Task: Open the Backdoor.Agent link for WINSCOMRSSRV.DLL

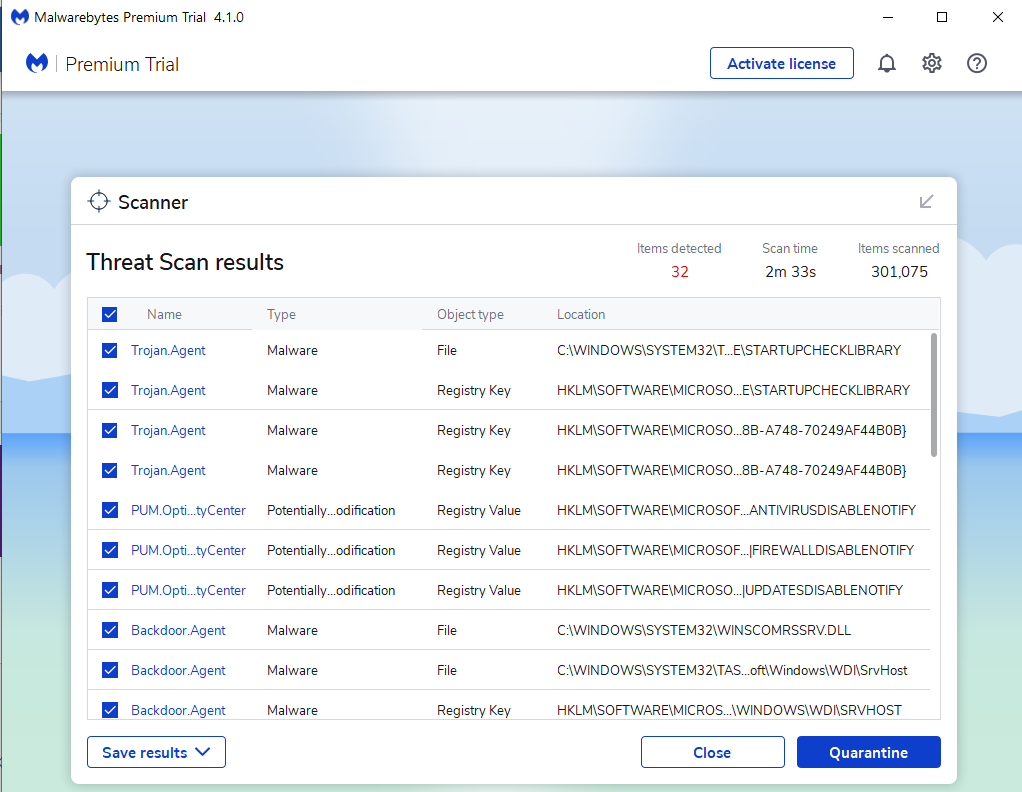Action: coord(178,630)
